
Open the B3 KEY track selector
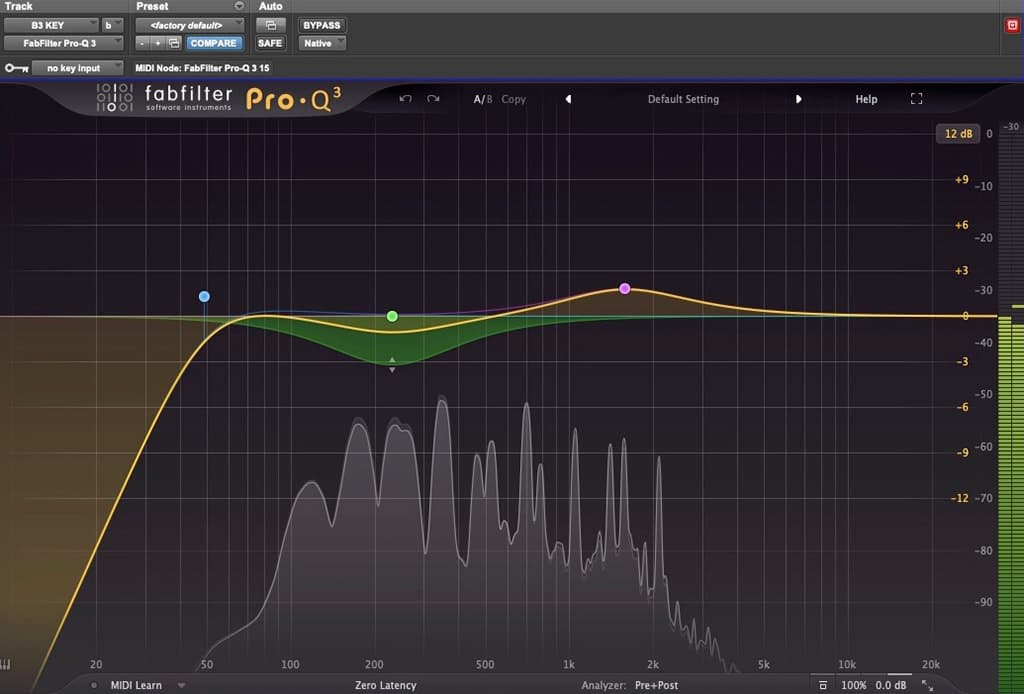pyautogui.click(x=51, y=25)
